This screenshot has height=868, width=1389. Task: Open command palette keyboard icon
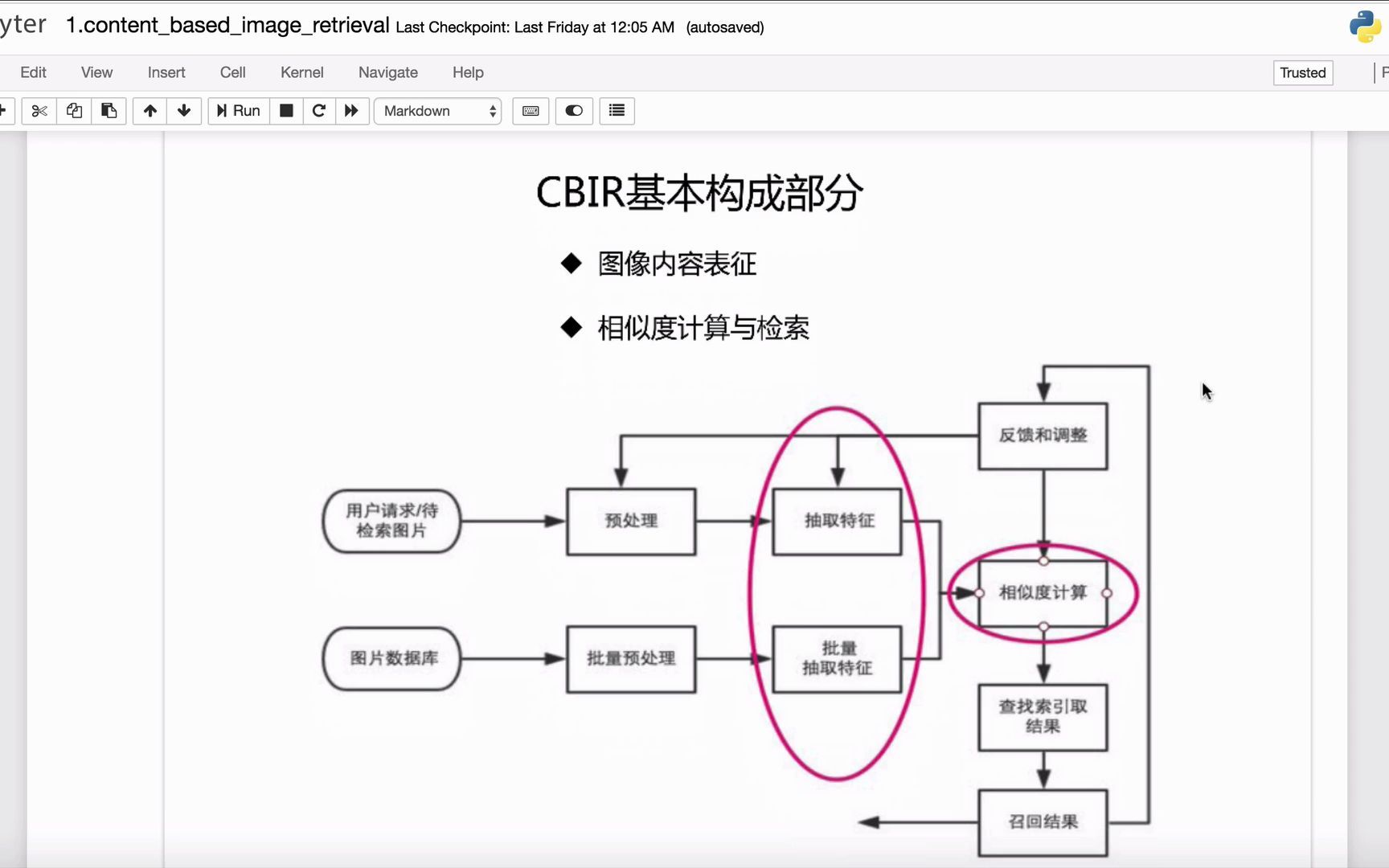531,111
